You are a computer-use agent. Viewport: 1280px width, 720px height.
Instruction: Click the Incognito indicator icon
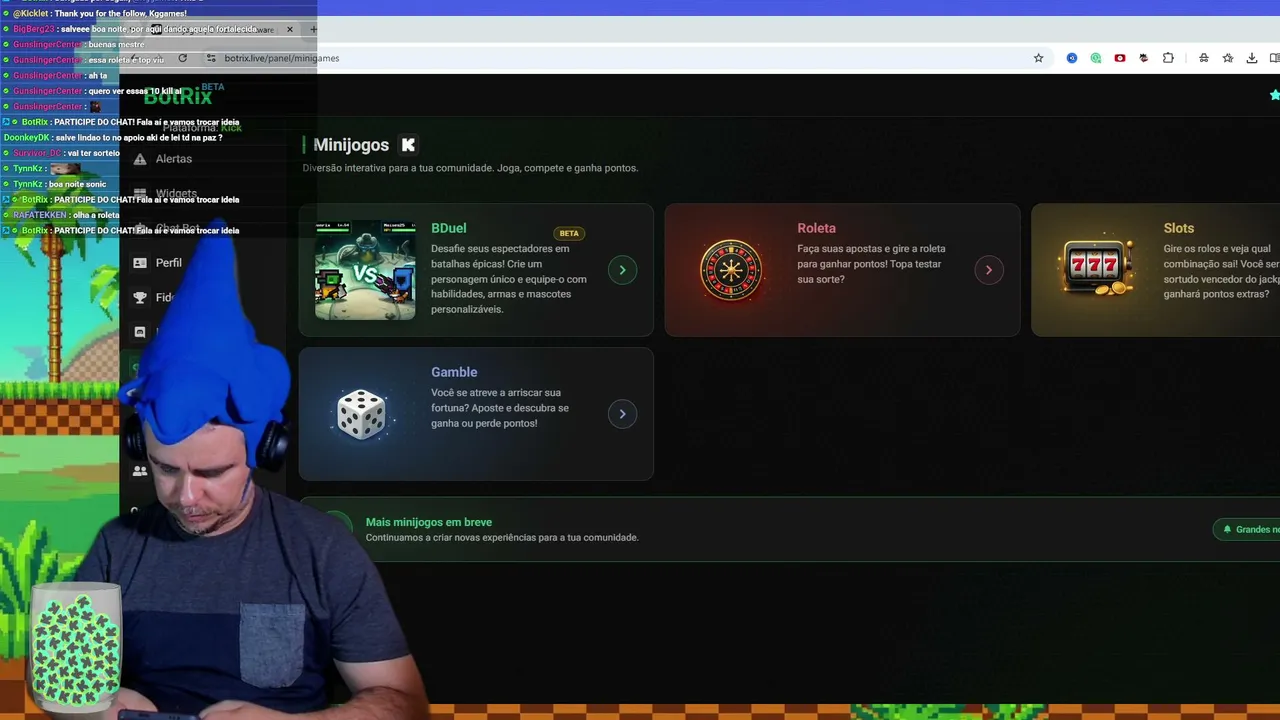(1204, 58)
